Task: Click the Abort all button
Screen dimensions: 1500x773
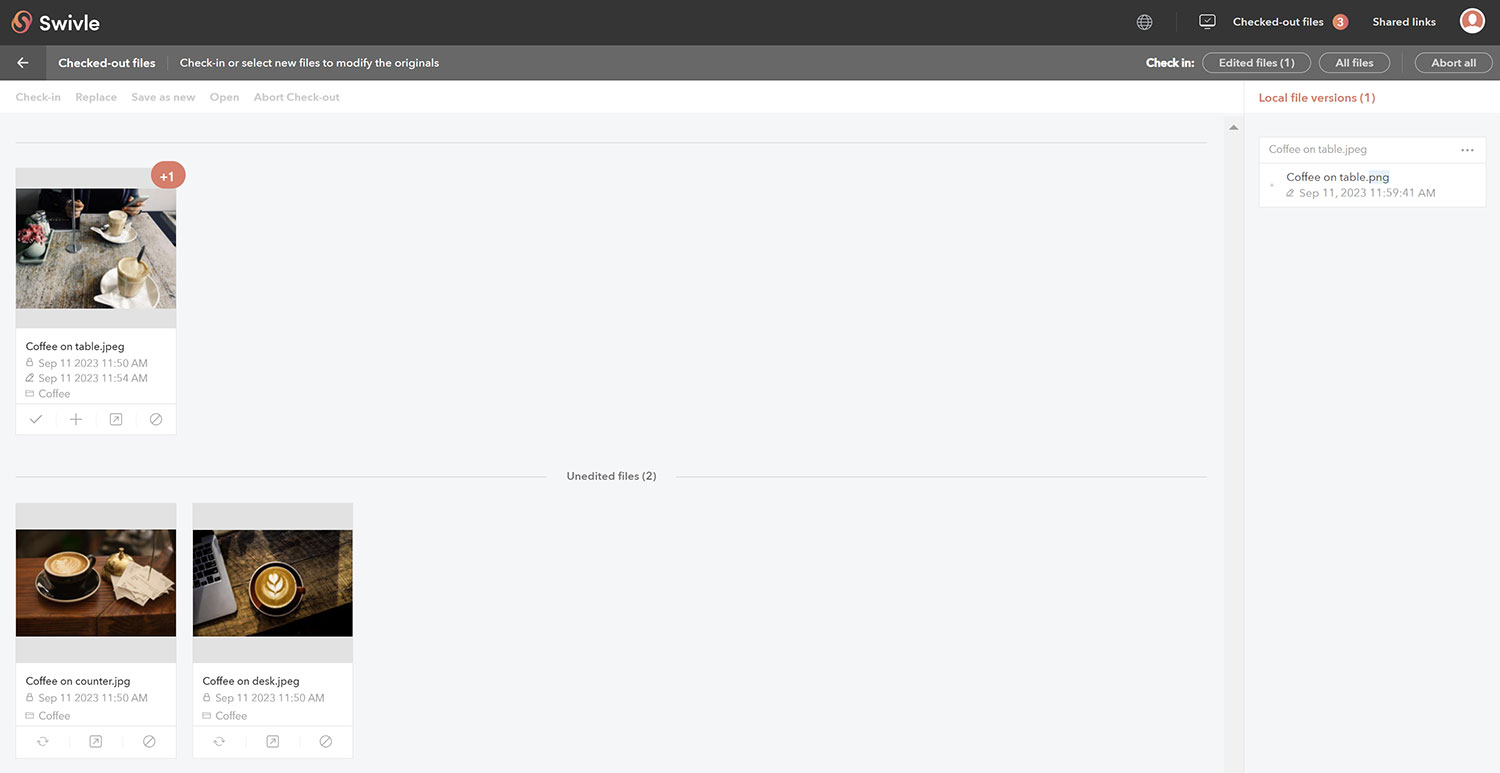Action: [1453, 62]
